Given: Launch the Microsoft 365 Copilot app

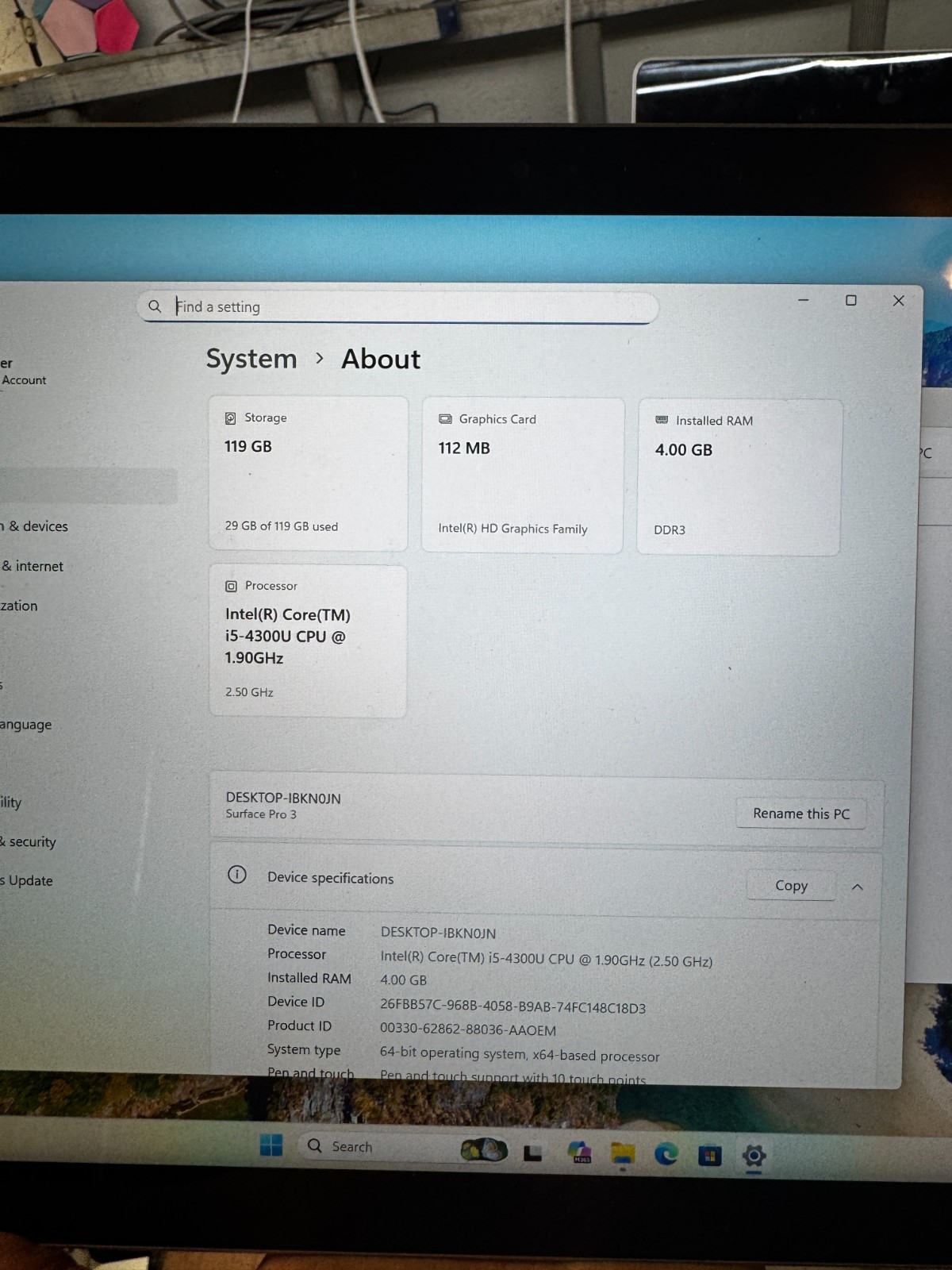Looking at the screenshot, I should [x=580, y=1153].
